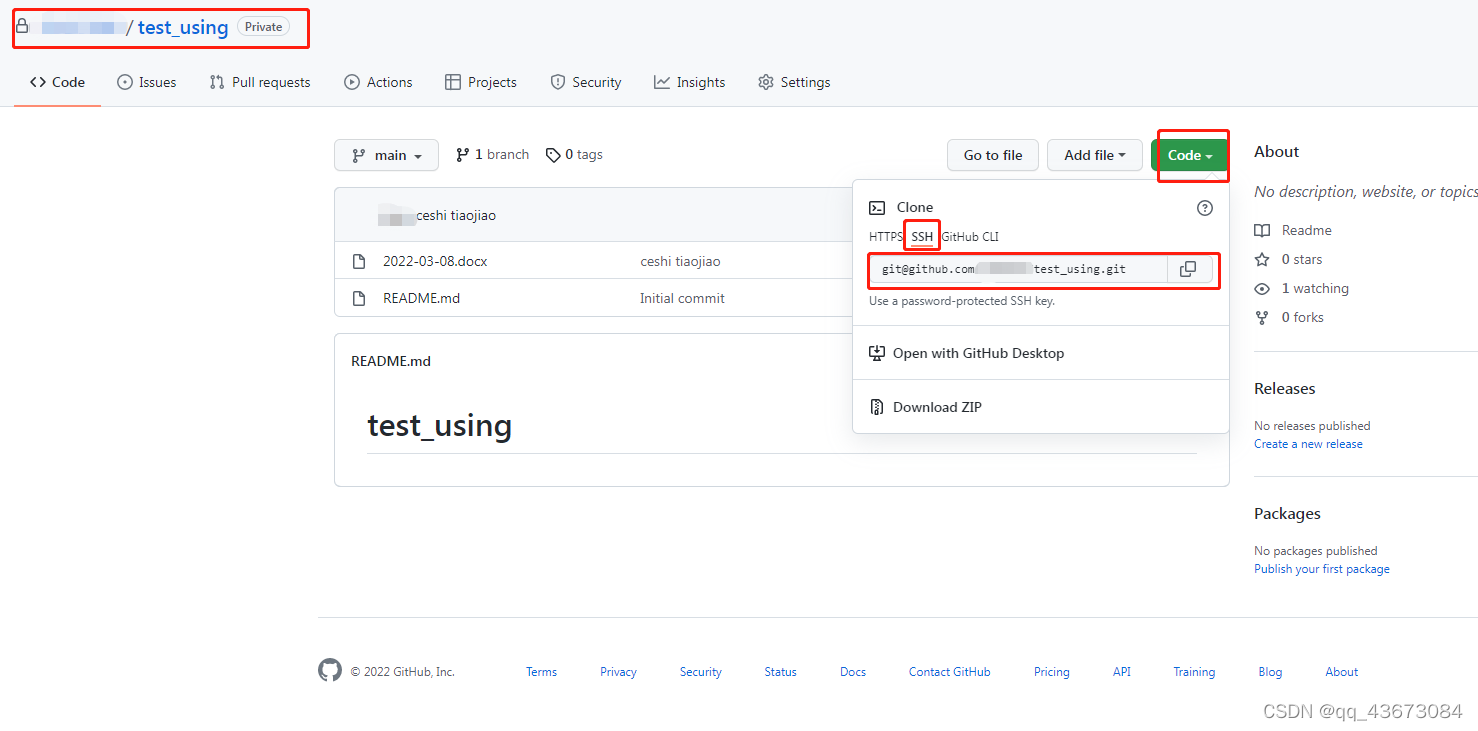This screenshot has height=731, width=1478.
Task: Open the latest commit message ceshi tiaojiao
Action: (456, 215)
